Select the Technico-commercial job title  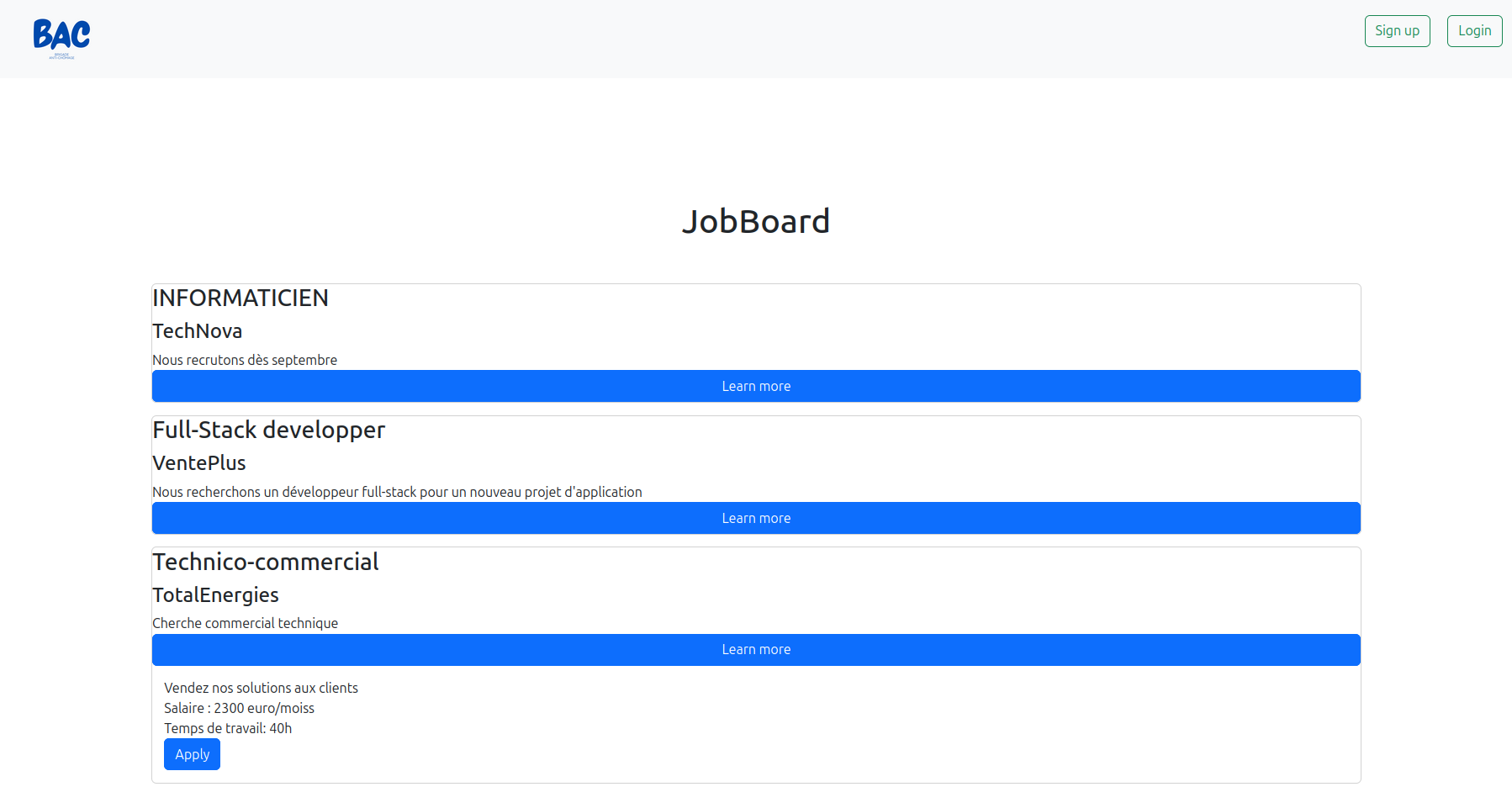coord(266,562)
